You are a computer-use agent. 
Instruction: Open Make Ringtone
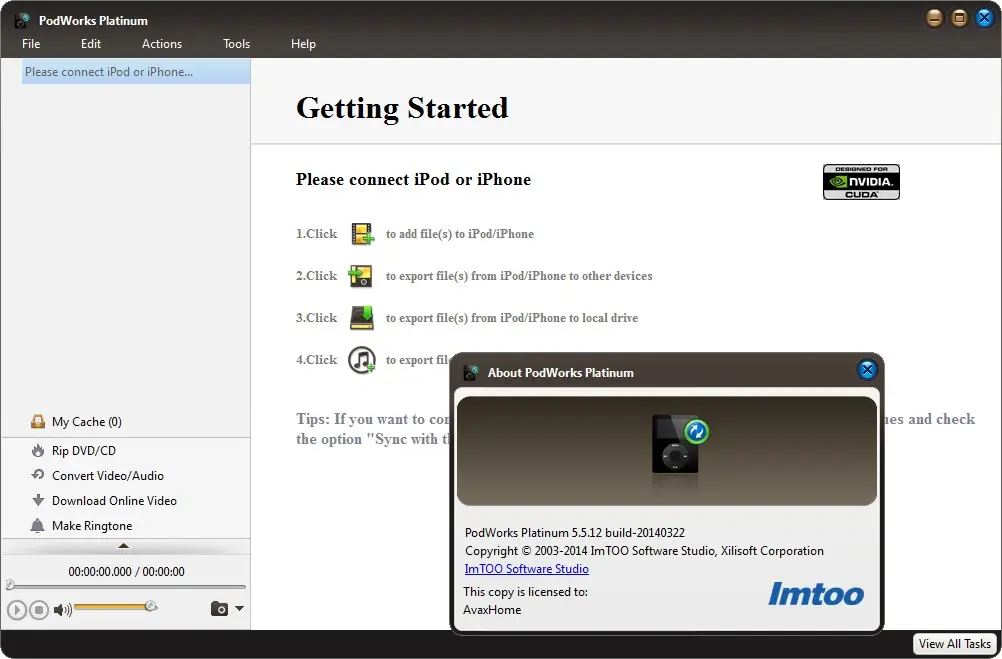[x=92, y=525]
